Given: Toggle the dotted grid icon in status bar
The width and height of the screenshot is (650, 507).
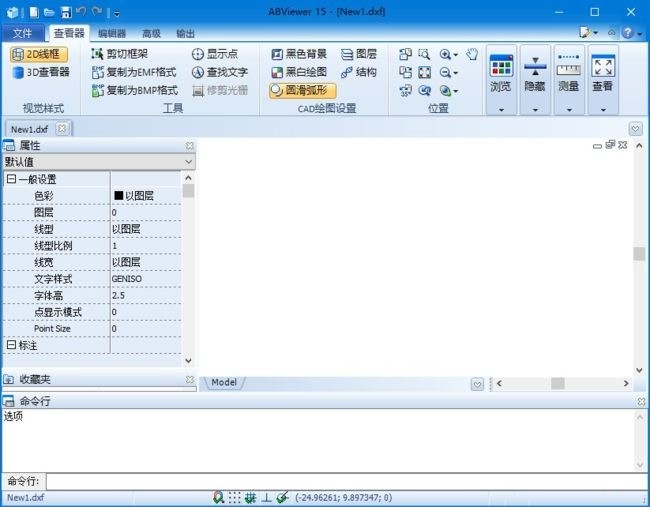Looking at the screenshot, I should 235,497.
